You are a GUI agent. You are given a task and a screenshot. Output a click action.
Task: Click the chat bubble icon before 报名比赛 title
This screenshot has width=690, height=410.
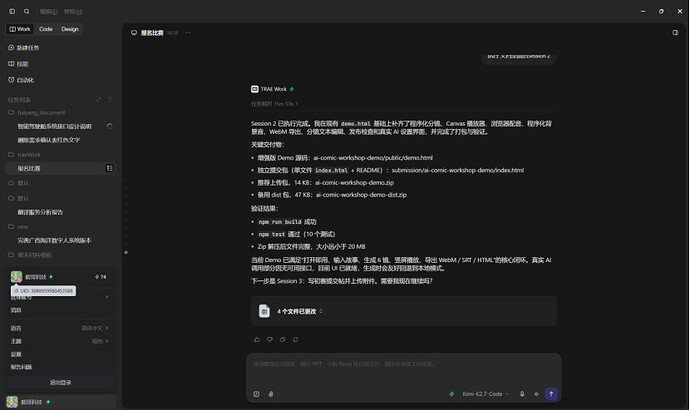point(134,33)
